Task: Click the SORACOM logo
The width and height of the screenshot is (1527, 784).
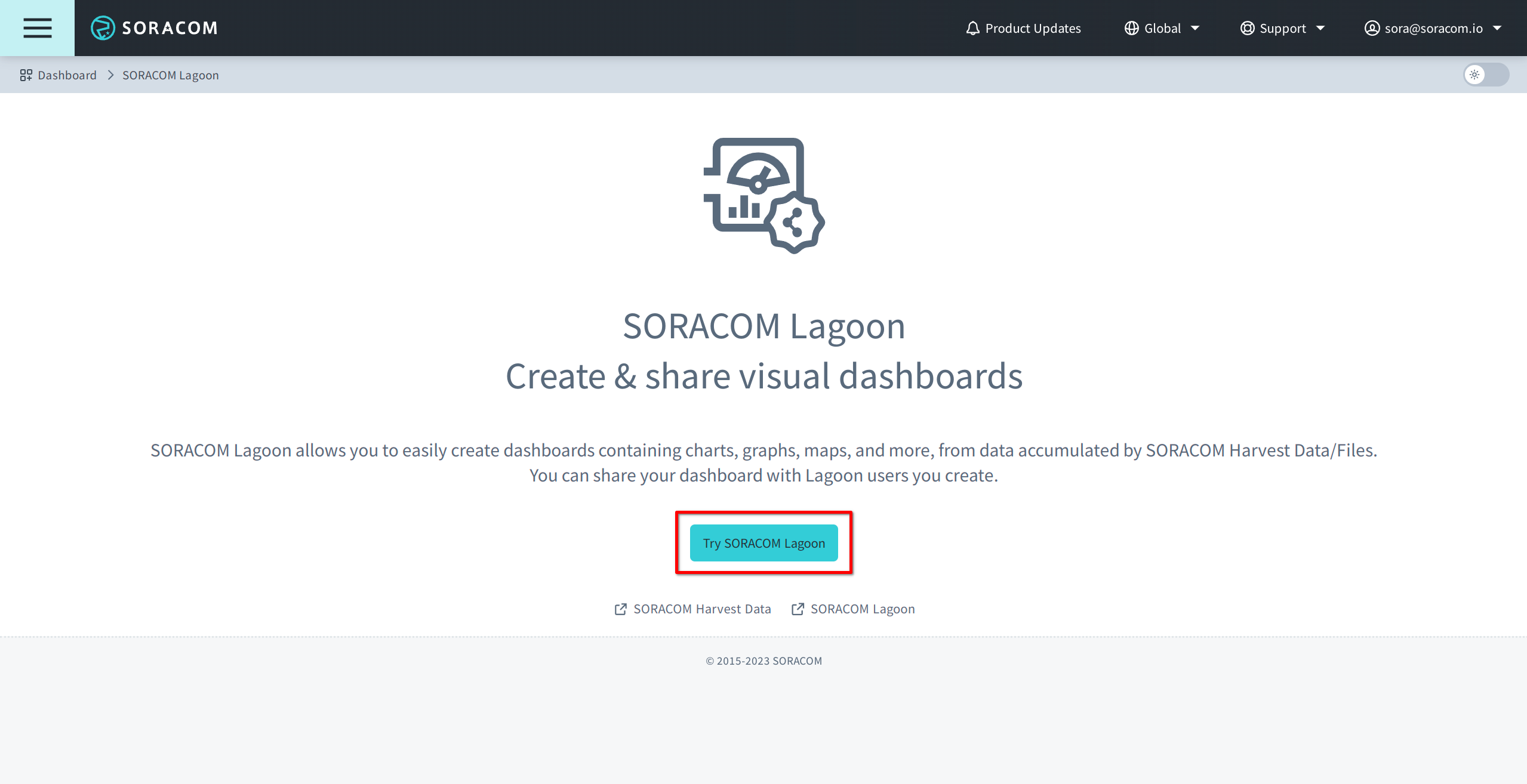Action: click(154, 27)
